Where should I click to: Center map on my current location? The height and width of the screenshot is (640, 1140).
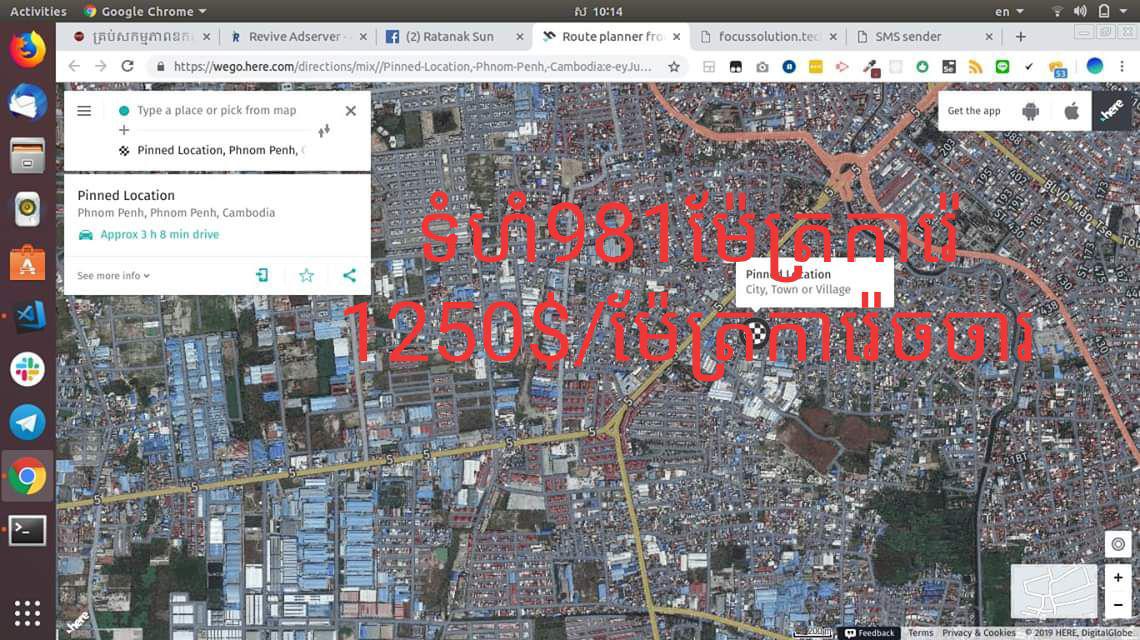[1118, 544]
